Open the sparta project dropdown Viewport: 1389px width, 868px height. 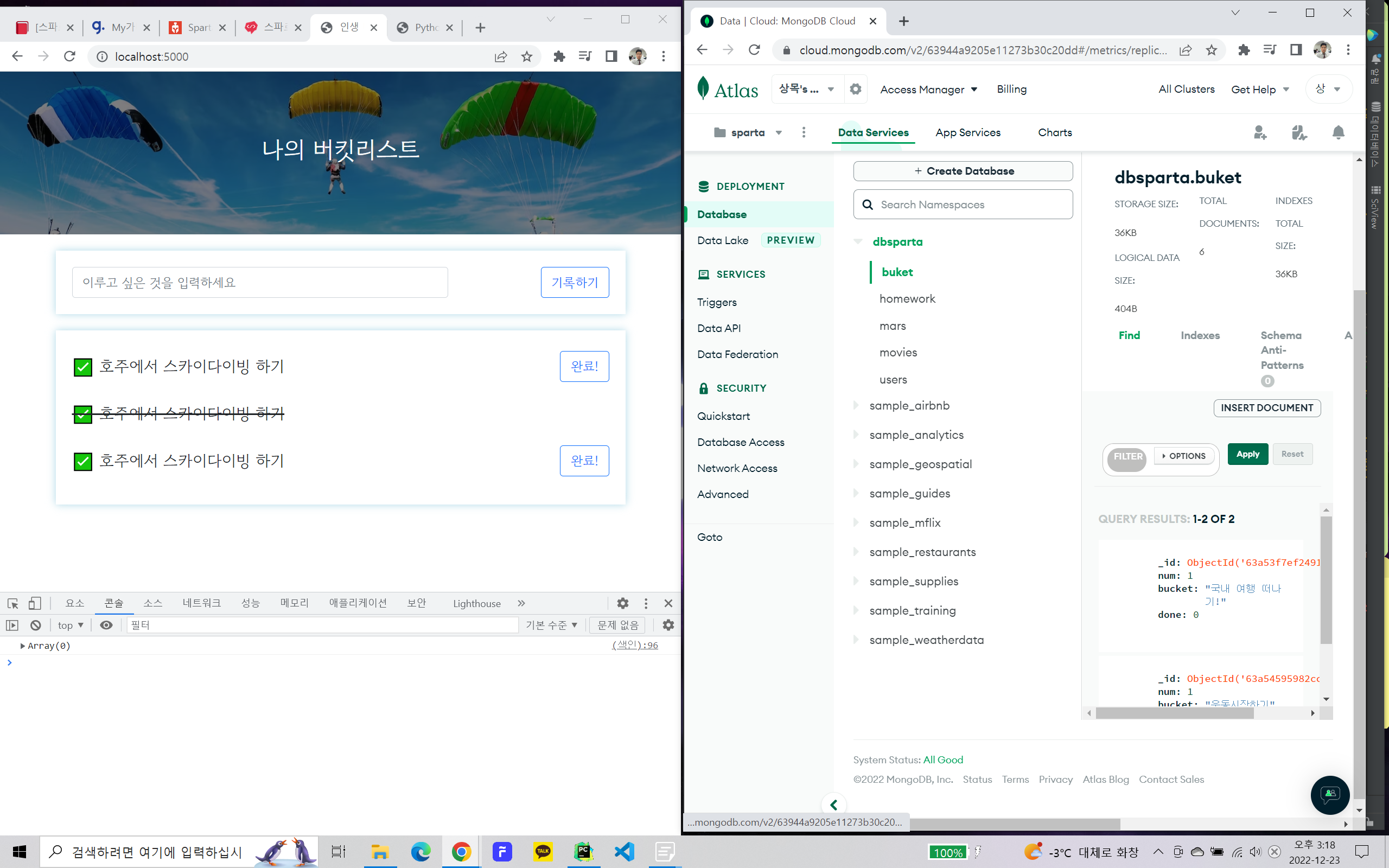point(748,132)
